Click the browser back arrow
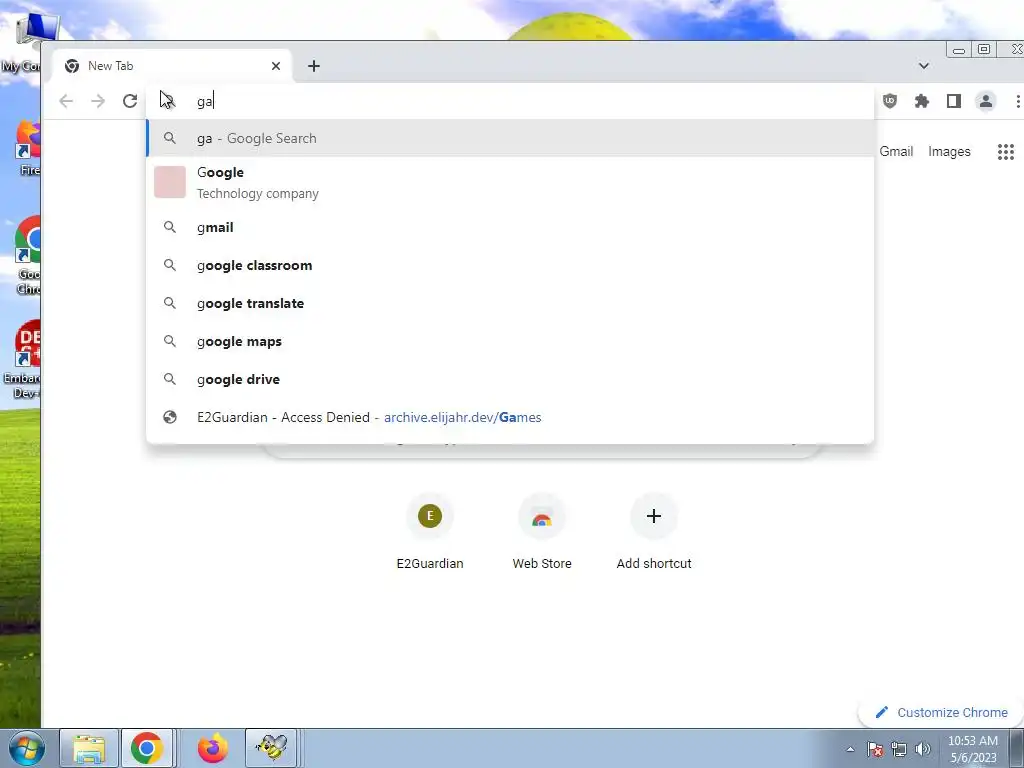This screenshot has width=1024, height=768. (66, 101)
